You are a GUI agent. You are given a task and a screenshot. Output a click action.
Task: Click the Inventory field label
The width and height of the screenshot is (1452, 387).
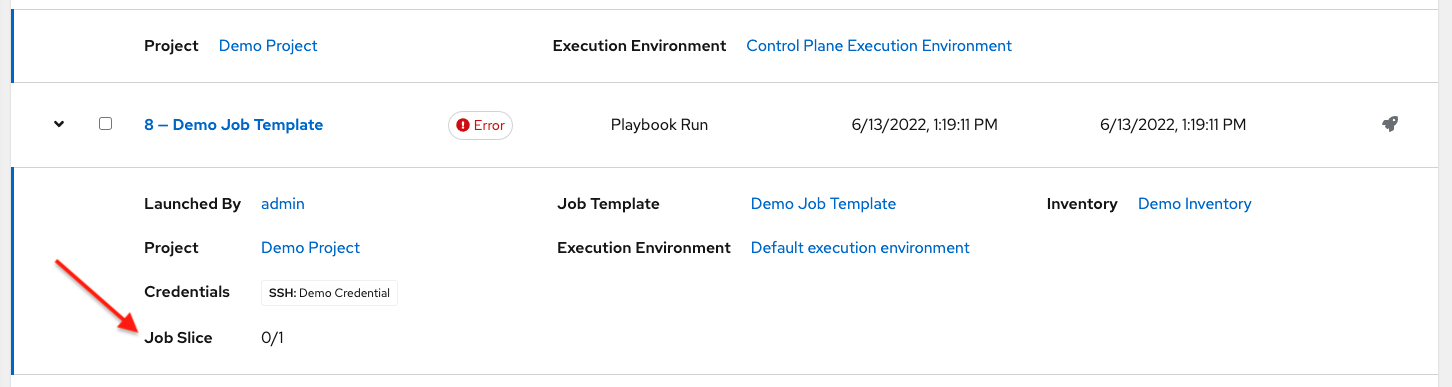tap(1082, 203)
